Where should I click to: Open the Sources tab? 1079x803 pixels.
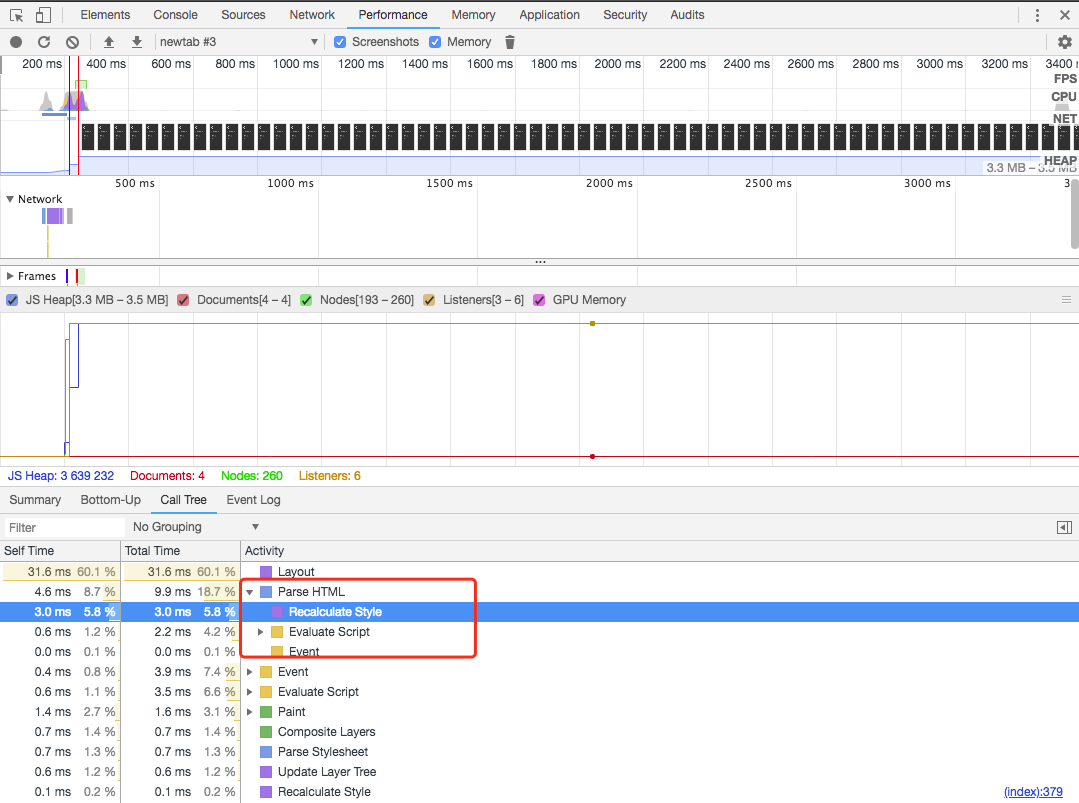[244, 14]
